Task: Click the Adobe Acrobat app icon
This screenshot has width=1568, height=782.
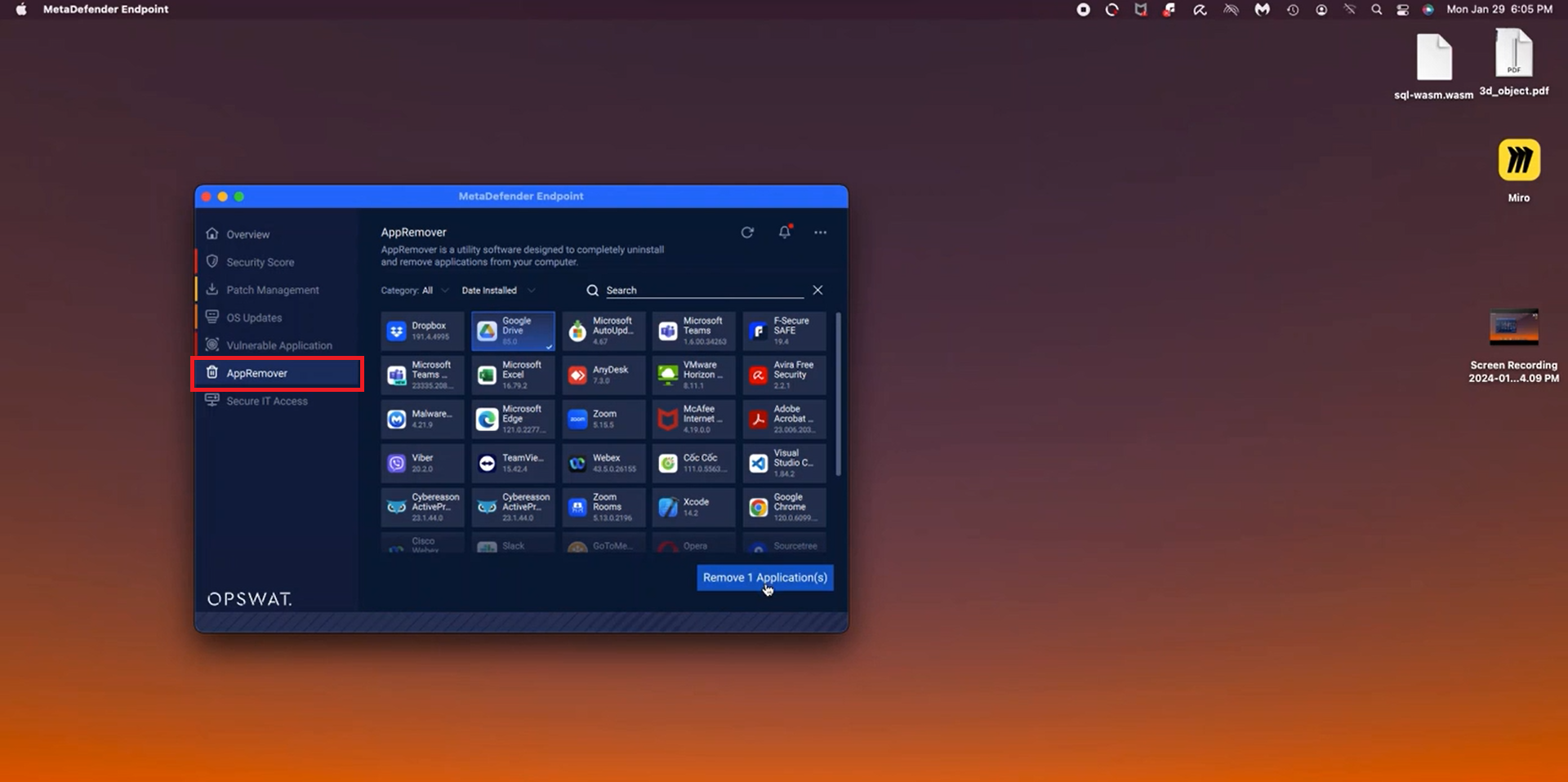Action: point(759,420)
